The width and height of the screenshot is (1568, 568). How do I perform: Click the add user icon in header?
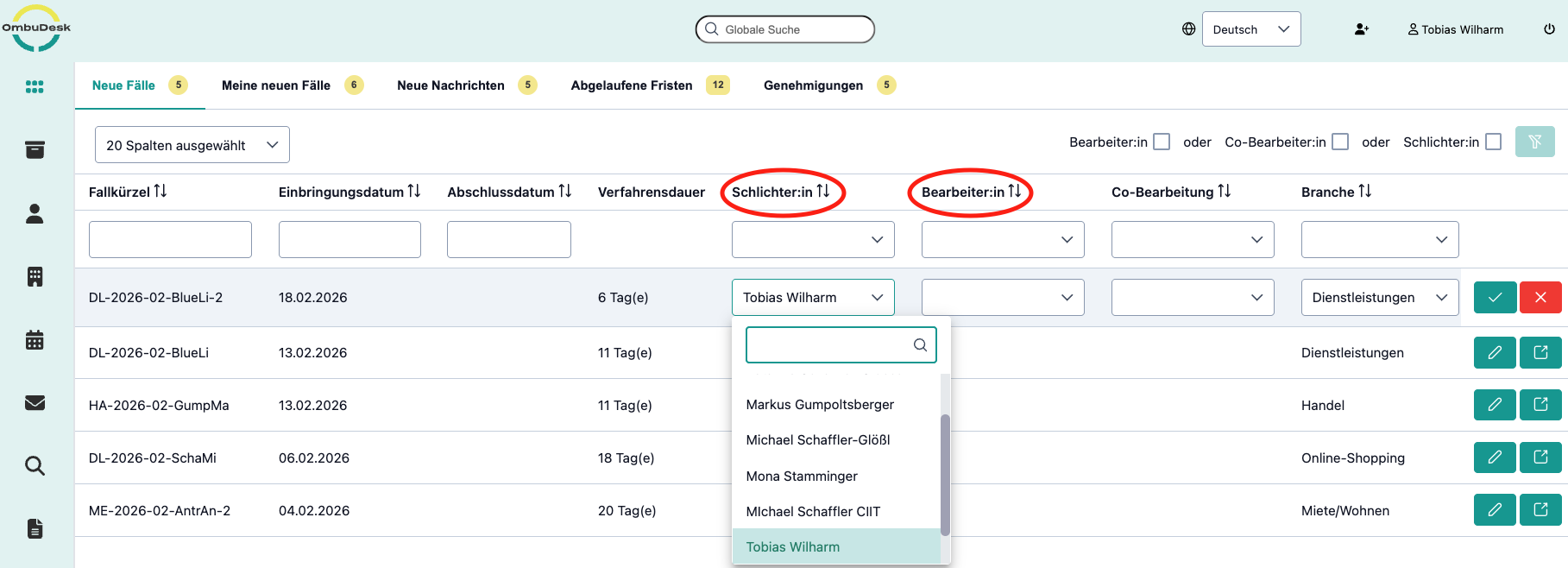click(x=1362, y=29)
